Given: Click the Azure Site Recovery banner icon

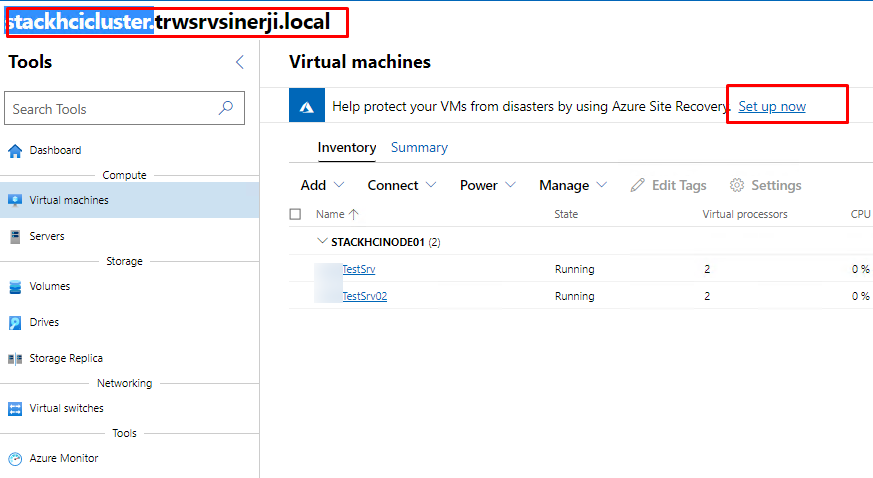Looking at the screenshot, I should tap(307, 105).
